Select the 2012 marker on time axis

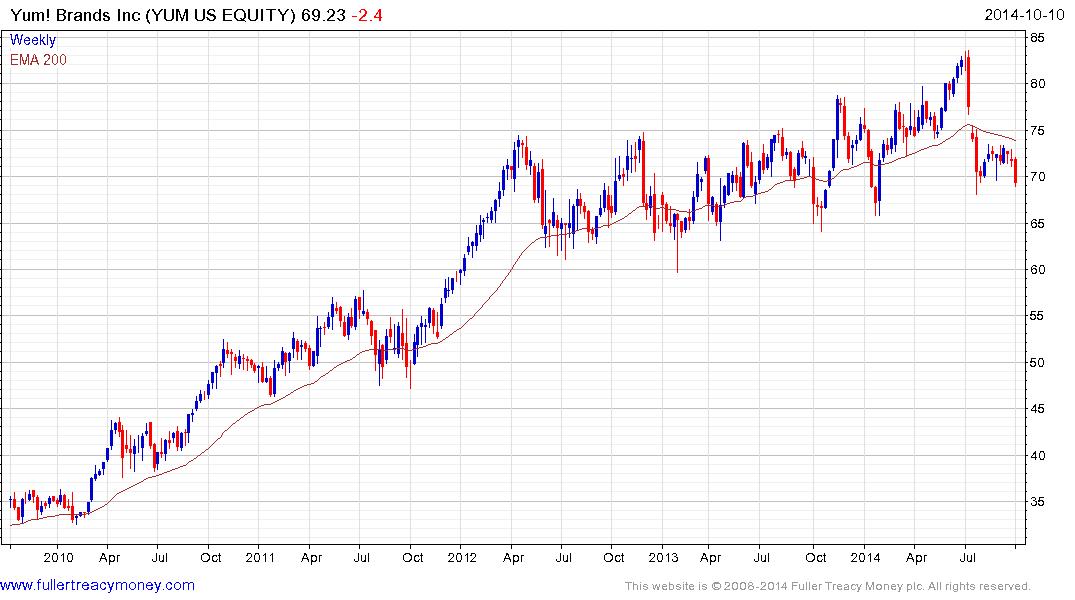pos(462,557)
